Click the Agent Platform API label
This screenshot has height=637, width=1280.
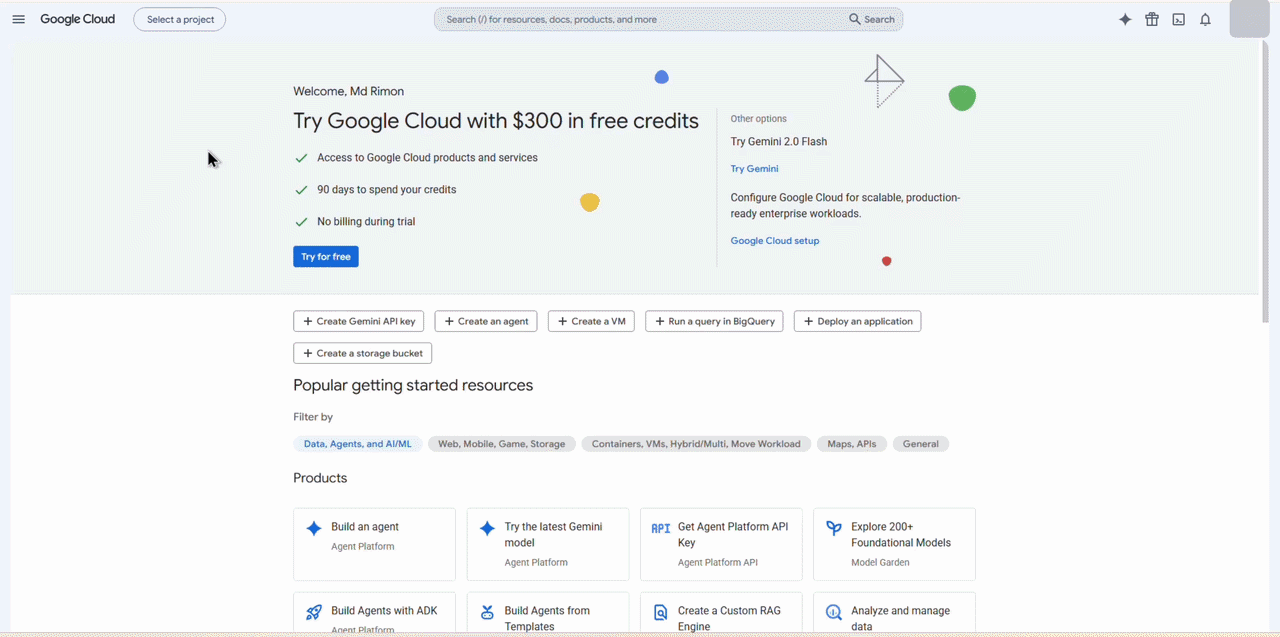pos(718,563)
